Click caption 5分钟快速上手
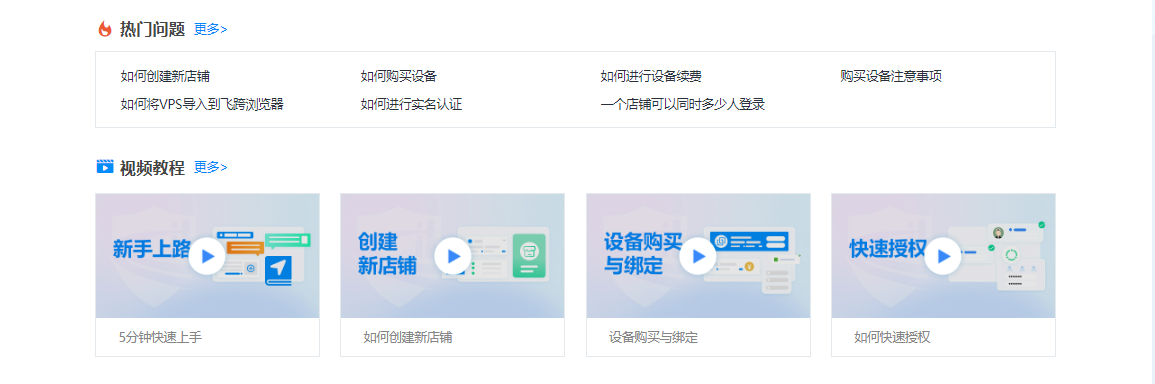The width and height of the screenshot is (1155, 384). coord(161,338)
